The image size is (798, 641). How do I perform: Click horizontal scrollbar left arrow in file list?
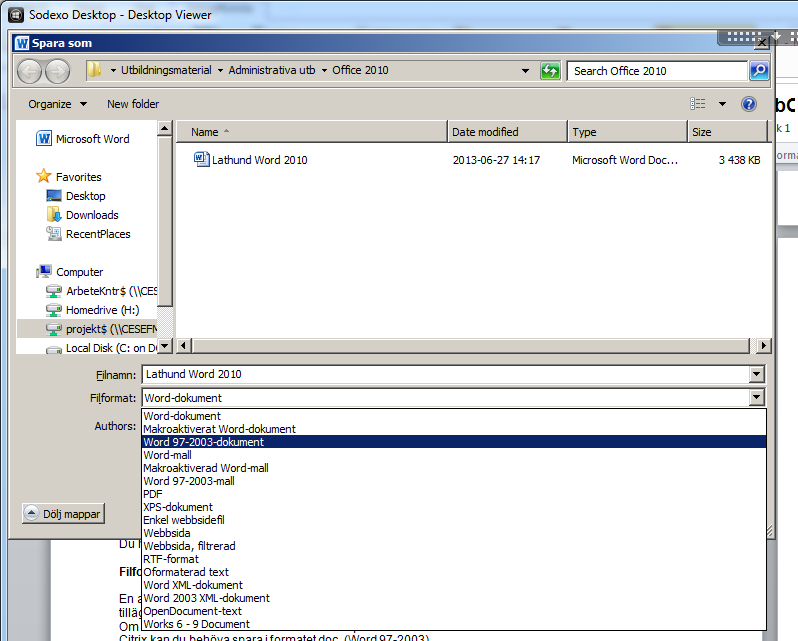(x=183, y=346)
